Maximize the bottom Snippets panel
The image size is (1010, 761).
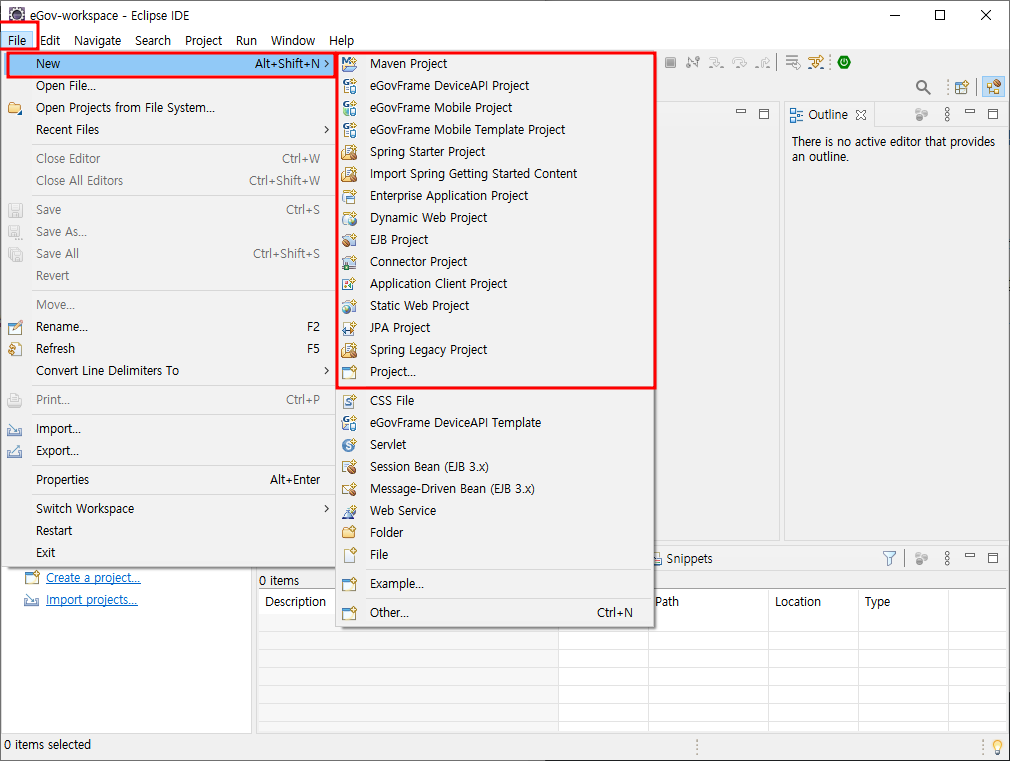pyautogui.click(x=993, y=557)
